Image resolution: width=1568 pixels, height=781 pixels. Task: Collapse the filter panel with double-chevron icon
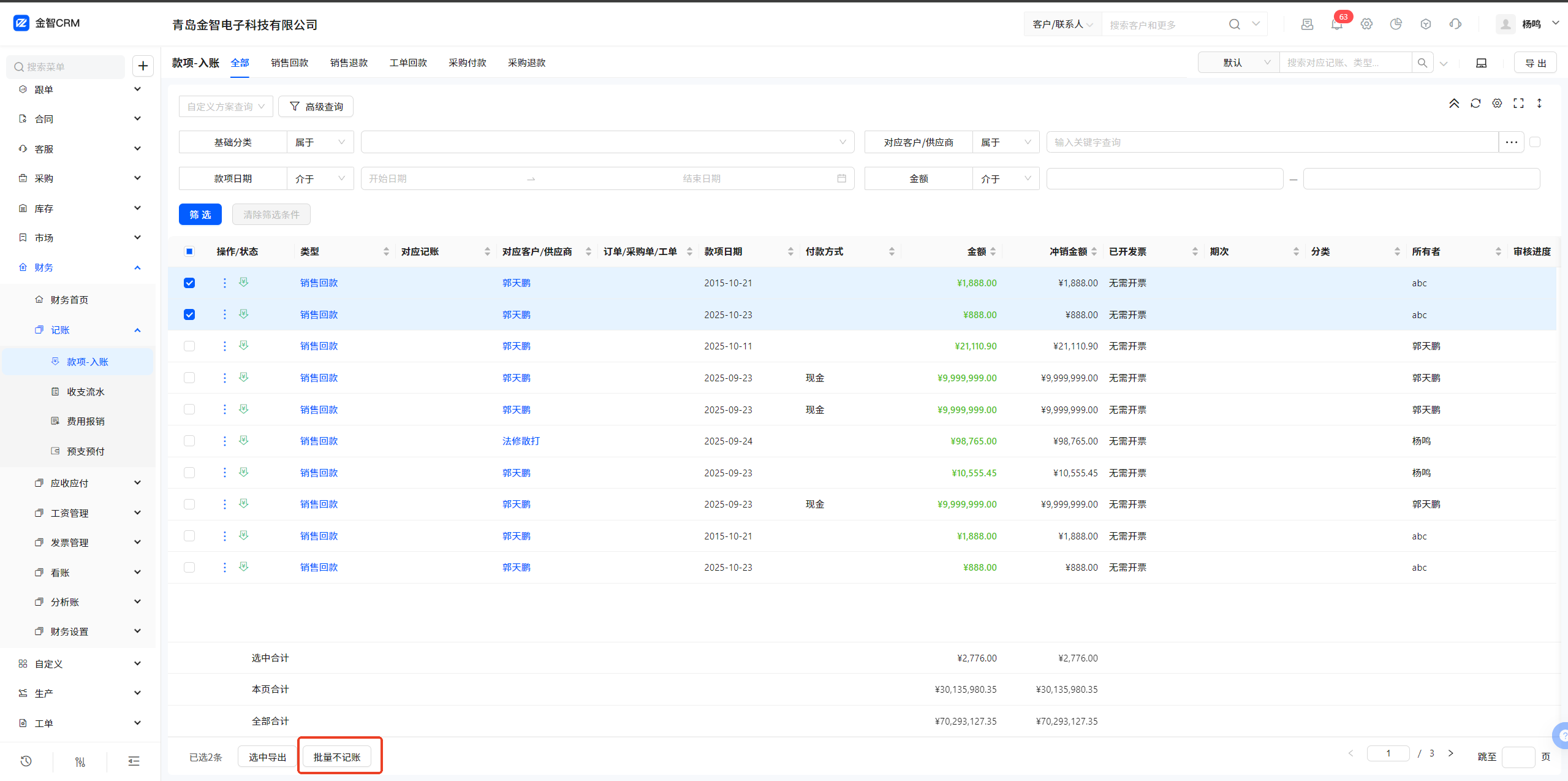click(1454, 104)
